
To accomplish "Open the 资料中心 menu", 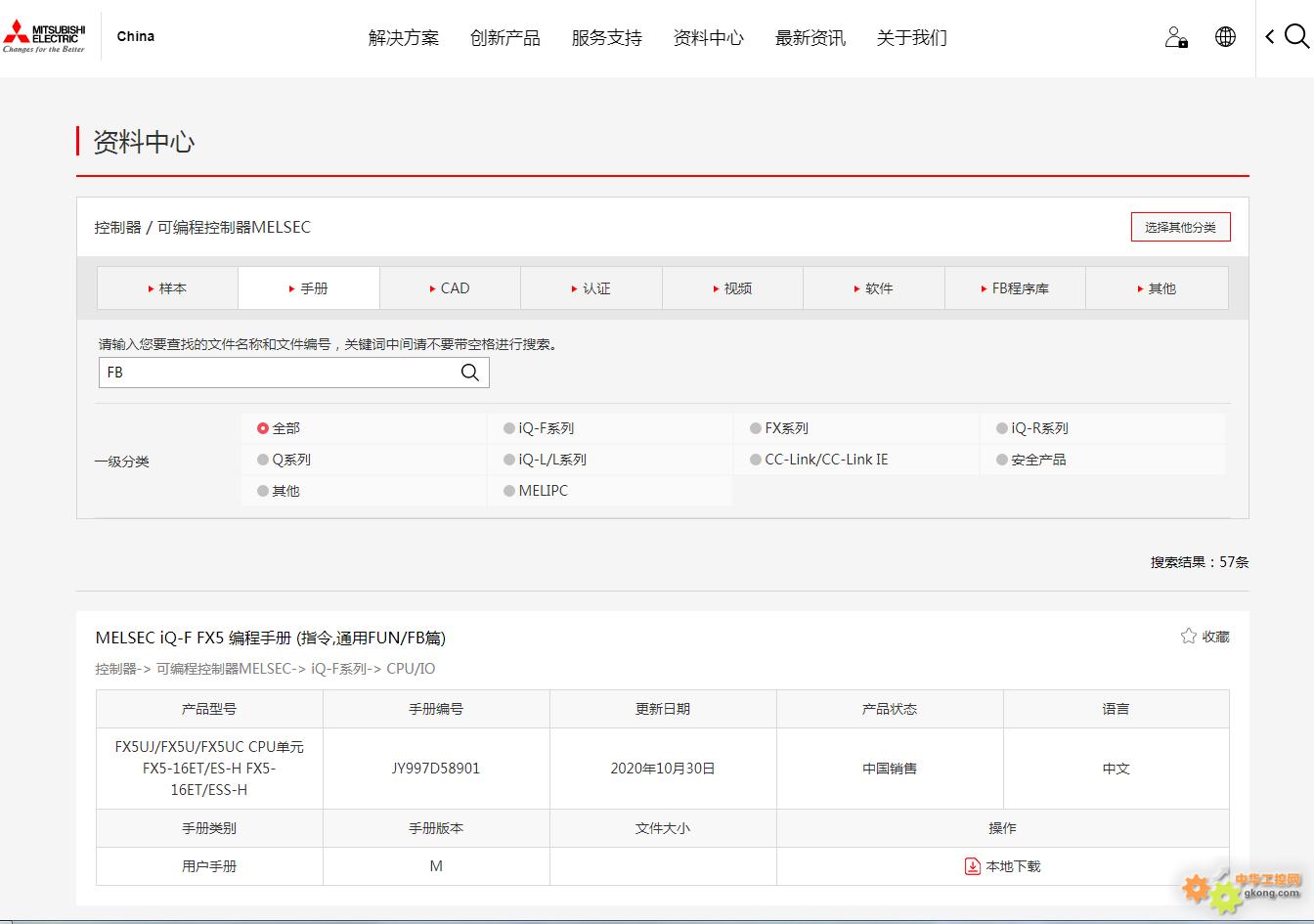I will [709, 38].
